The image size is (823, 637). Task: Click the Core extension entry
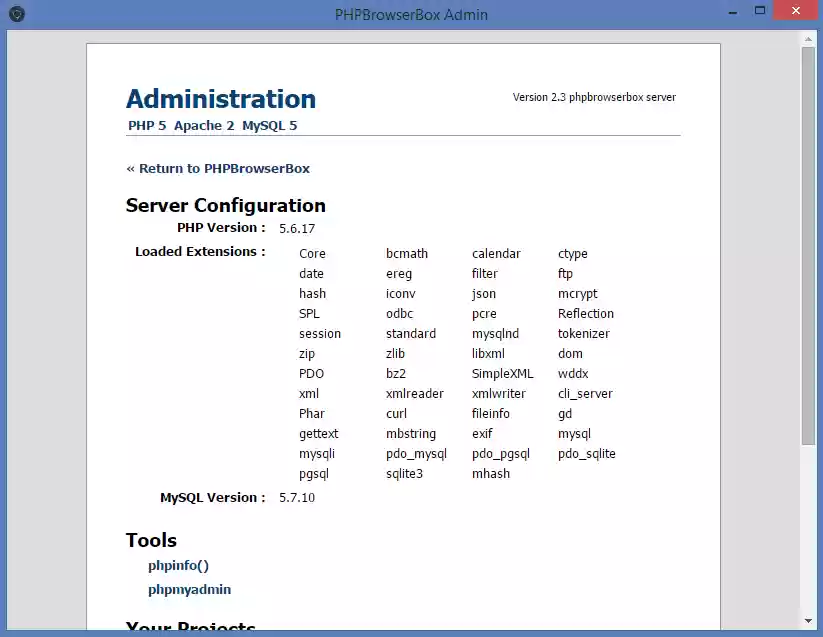312,254
